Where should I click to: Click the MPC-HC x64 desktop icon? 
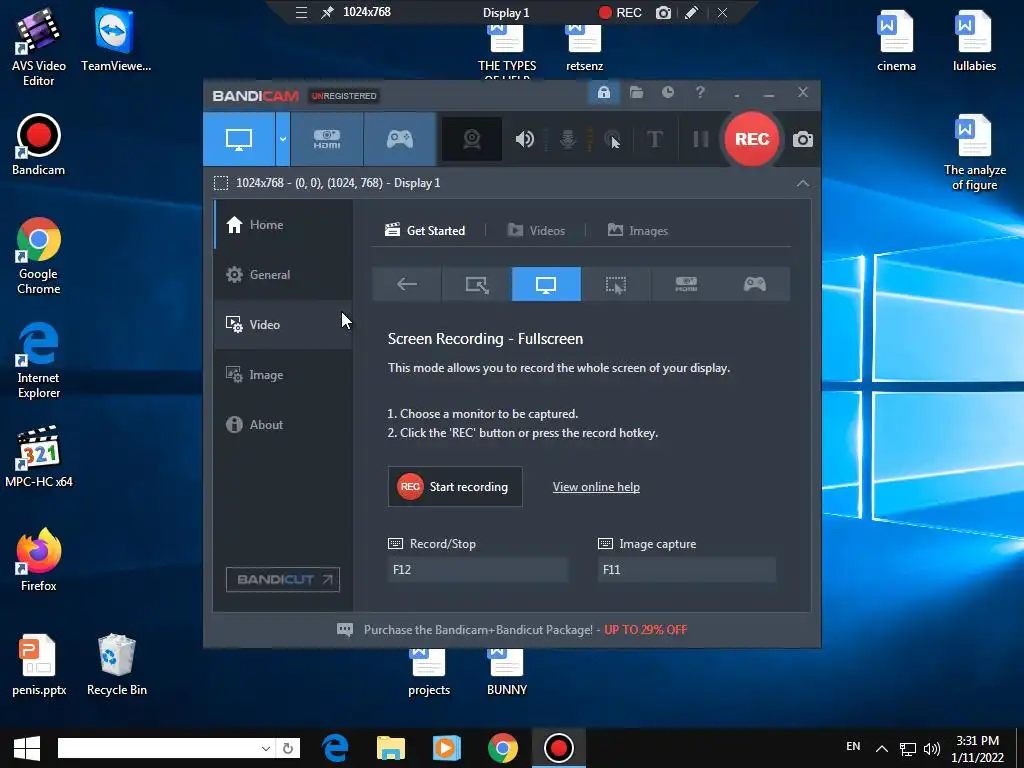[39, 456]
